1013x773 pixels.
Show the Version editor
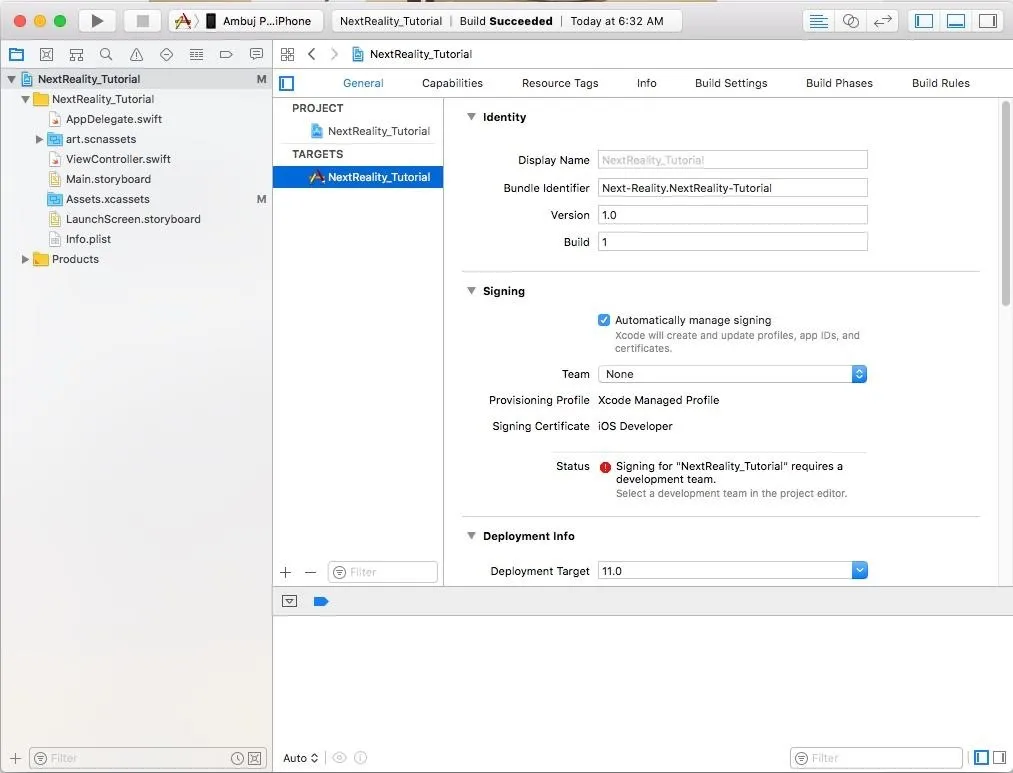tap(882, 21)
